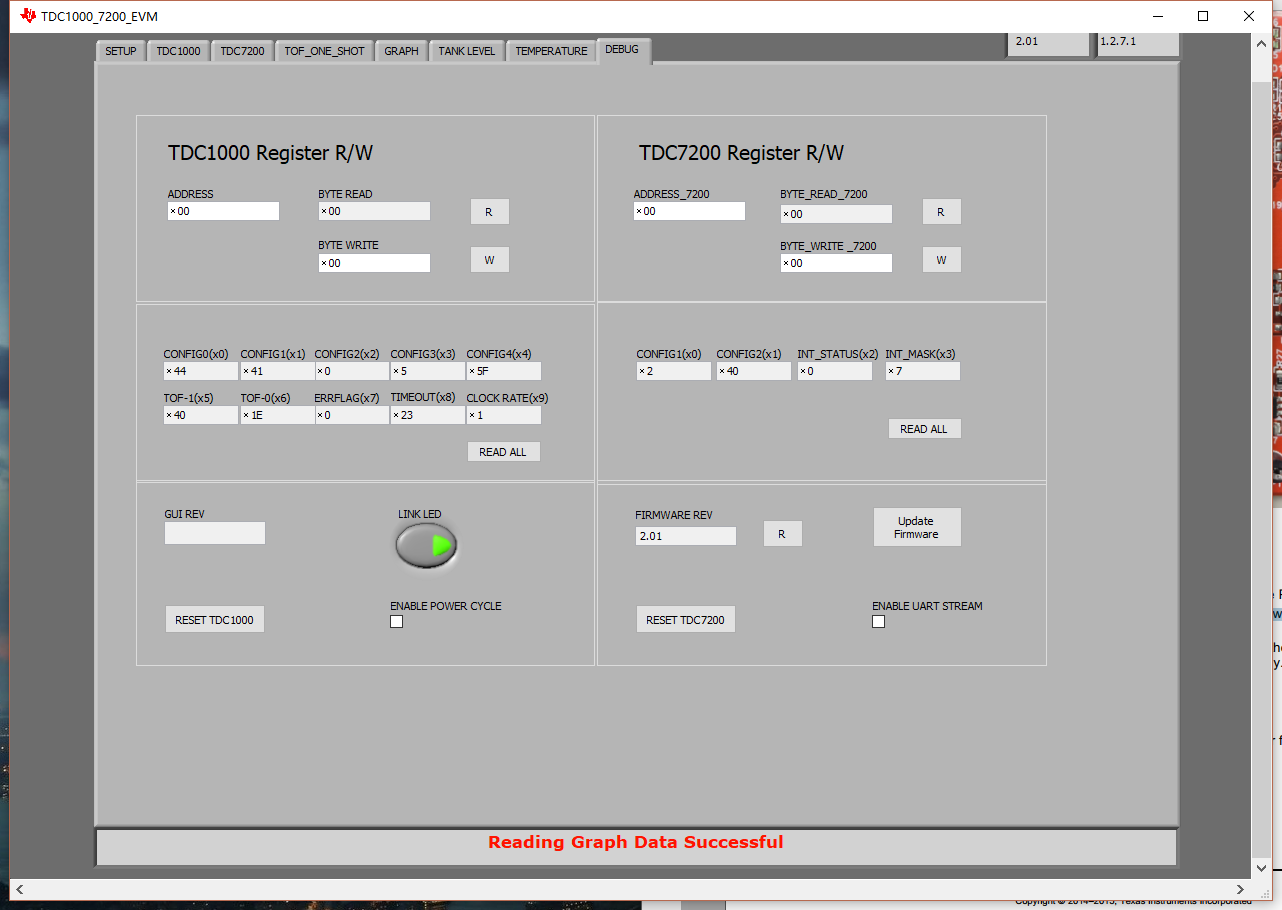Viewport: 1282px width, 910px height.
Task: Click the CONFIG2(x2) register field
Action: [x=352, y=371]
